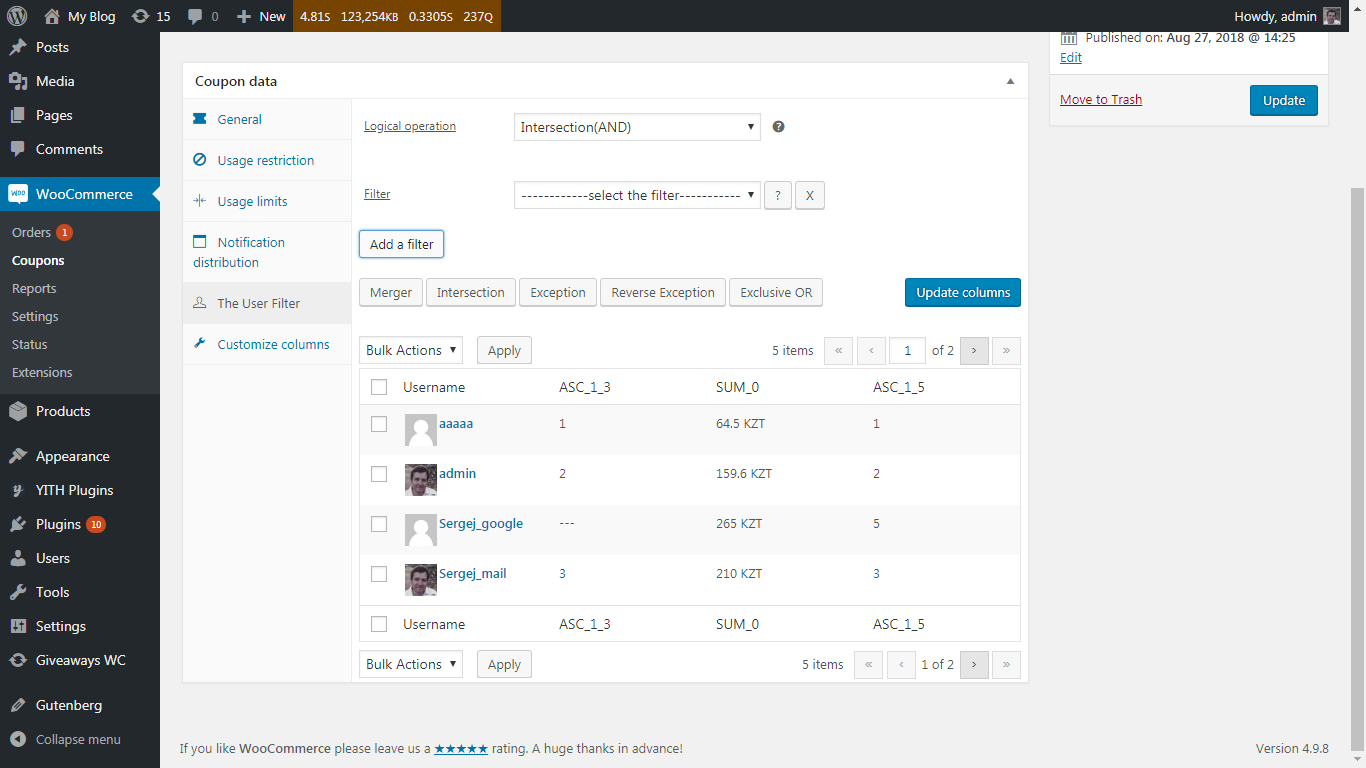The image size is (1366, 768).
Task: Click Exclusive OR button
Action: (x=776, y=292)
